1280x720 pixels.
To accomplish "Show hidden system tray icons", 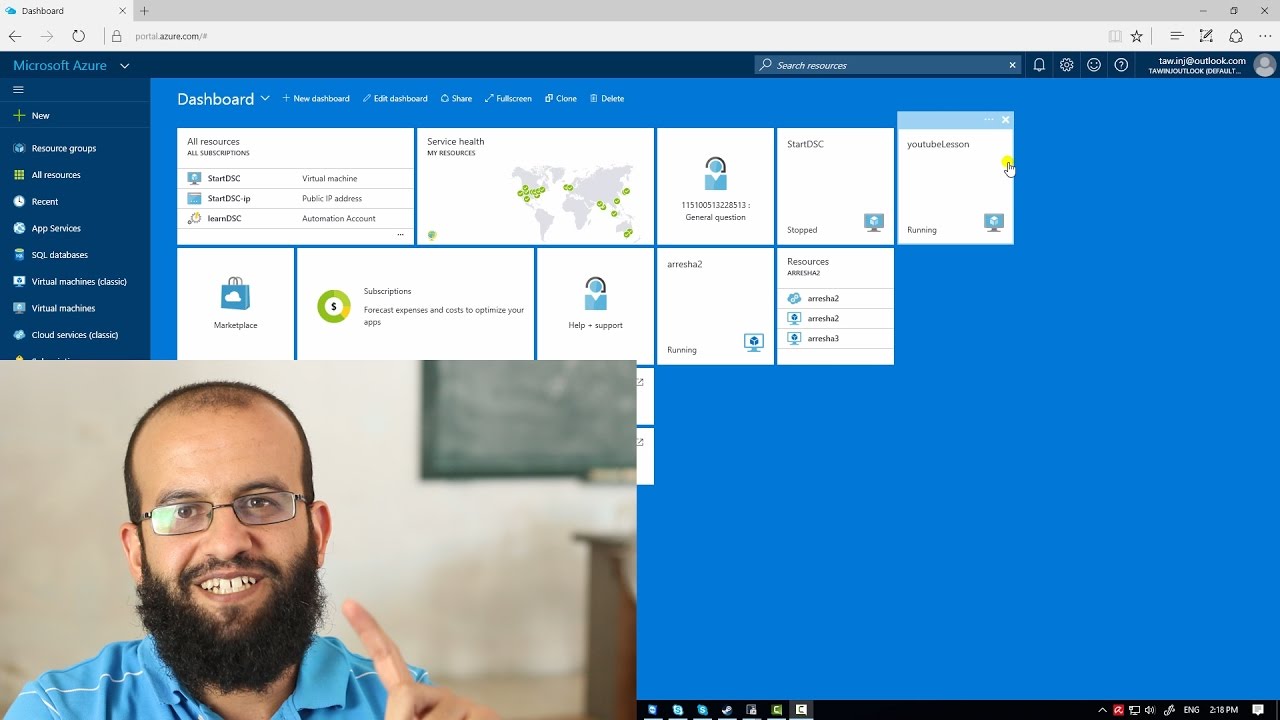I will point(1103,710).
